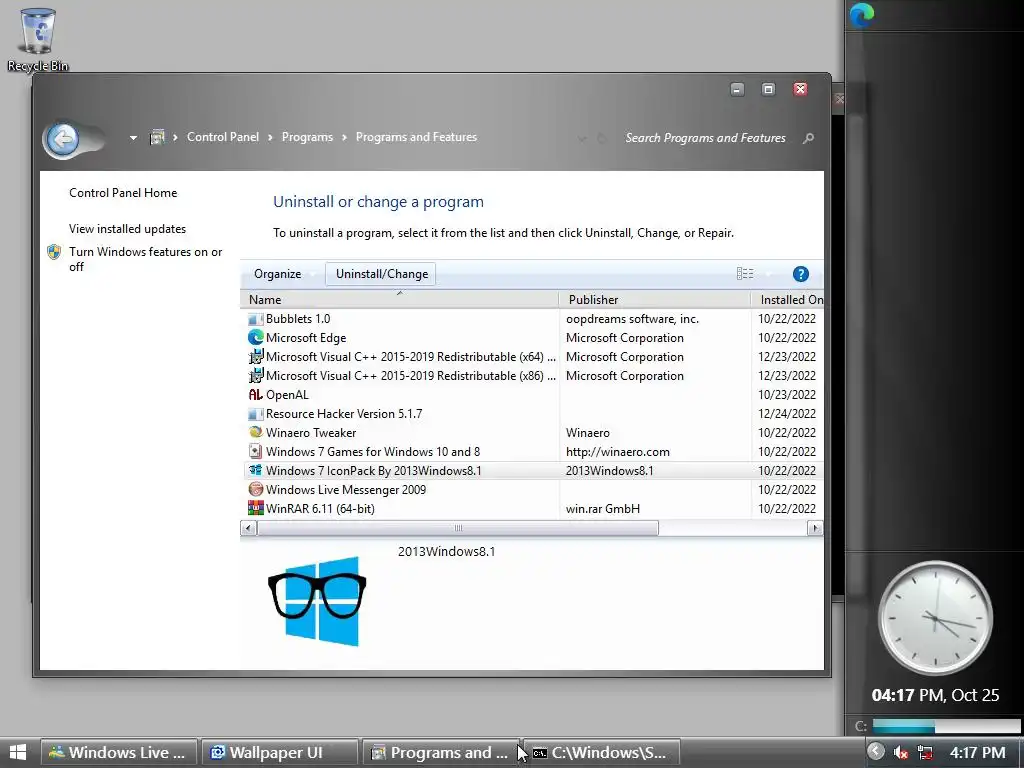Open the Help question mark button
Image resolution: width=1024 pixels, height=768 pixels.
point(801,274)
